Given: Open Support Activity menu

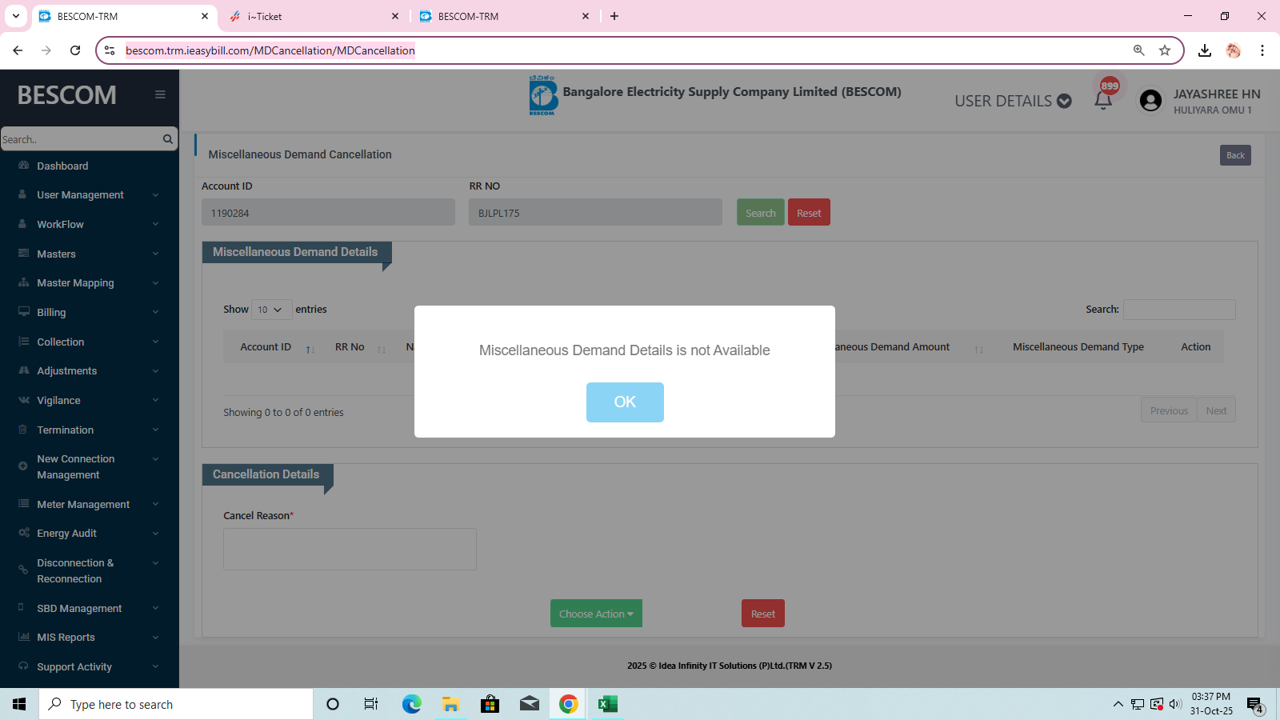Looking at the screenshot, I should [x=89, y=667].
